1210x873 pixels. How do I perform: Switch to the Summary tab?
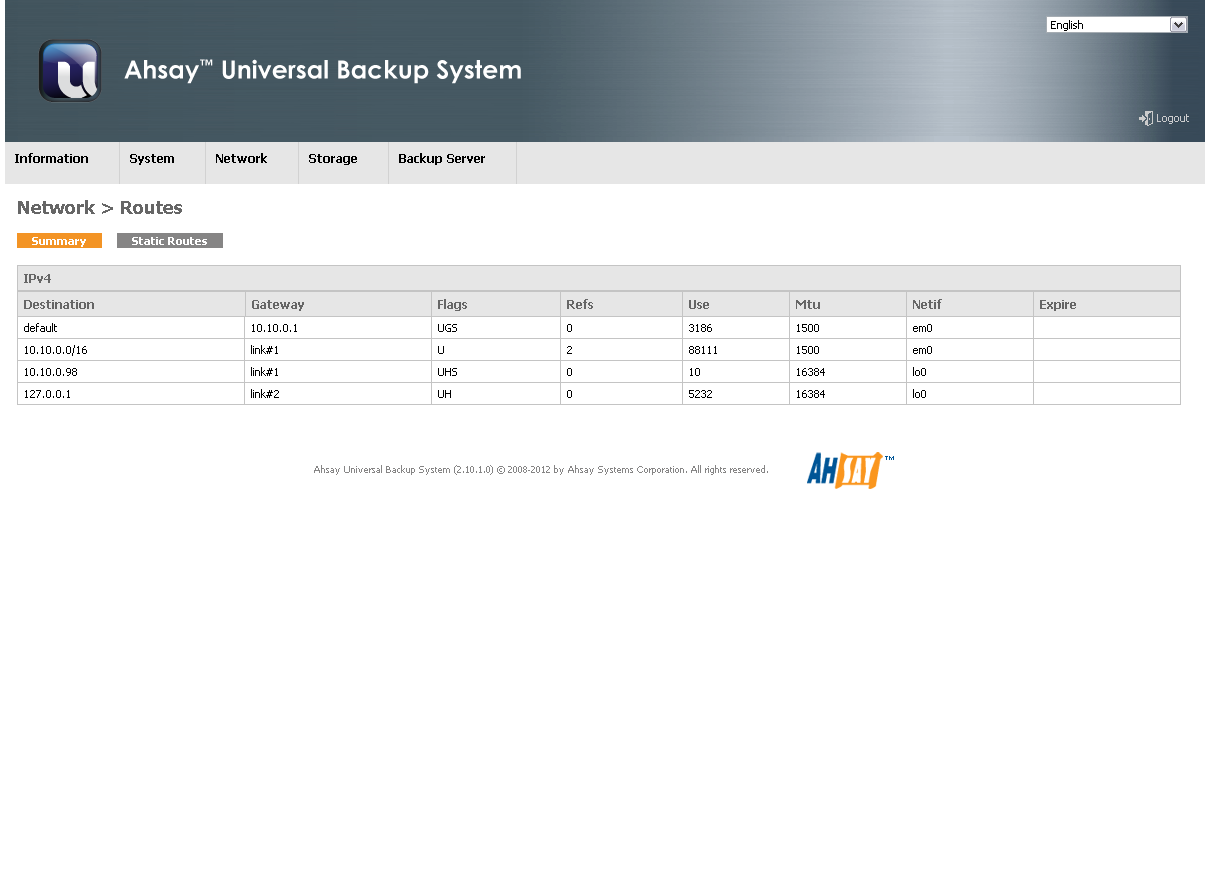tap(59, 241)
